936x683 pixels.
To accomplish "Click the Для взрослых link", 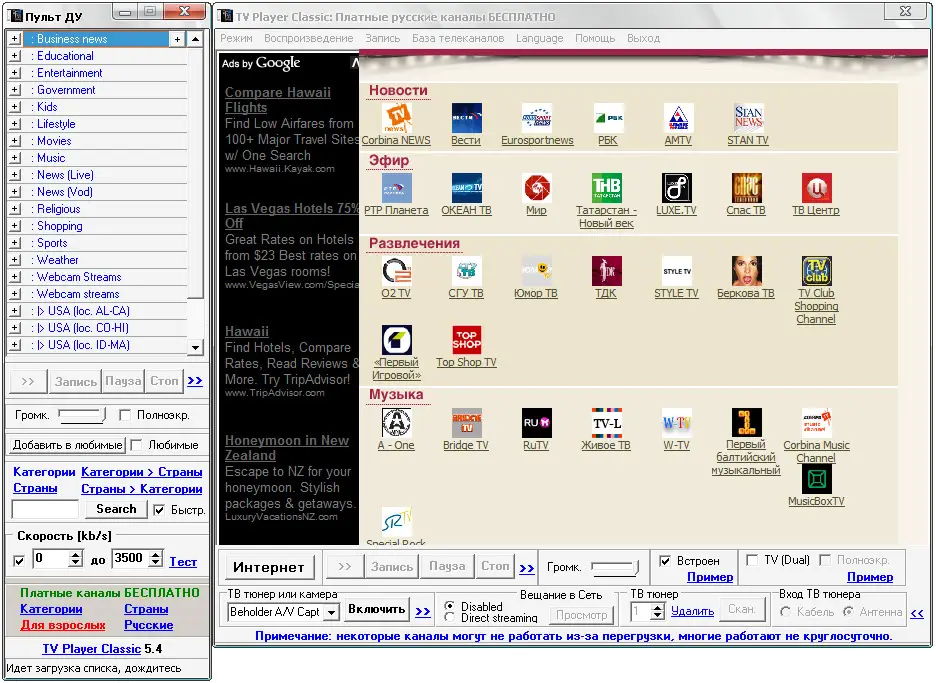I will pyautogui.click(x=63, y=625).
